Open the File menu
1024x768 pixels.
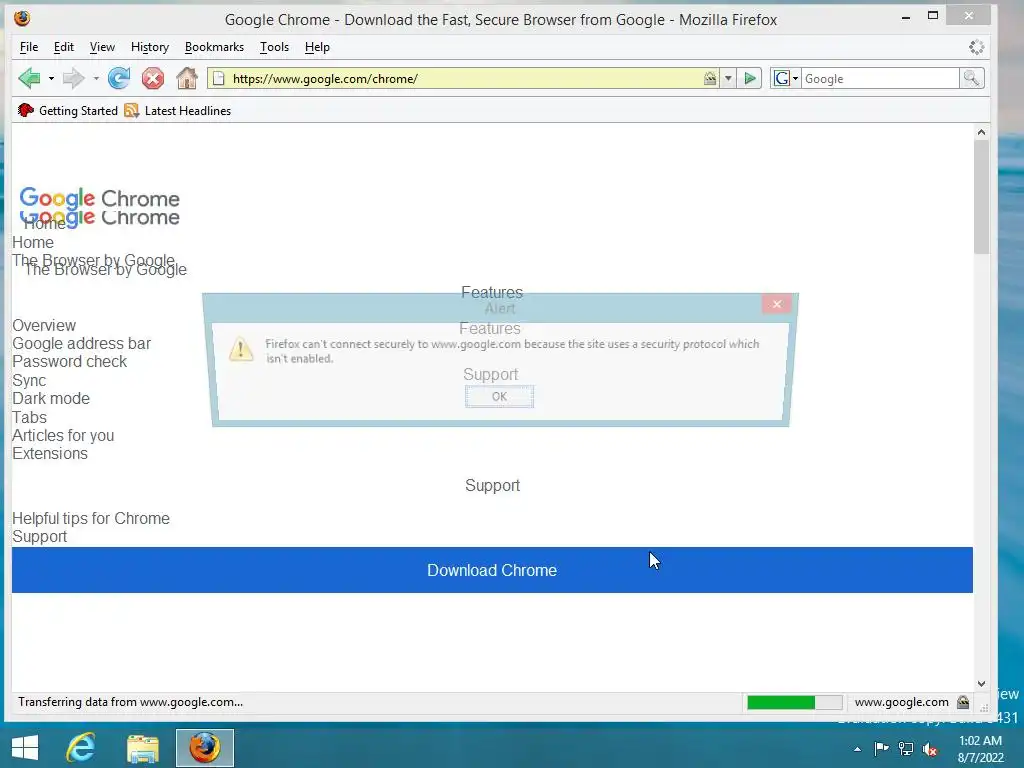[x=29, y=47]
